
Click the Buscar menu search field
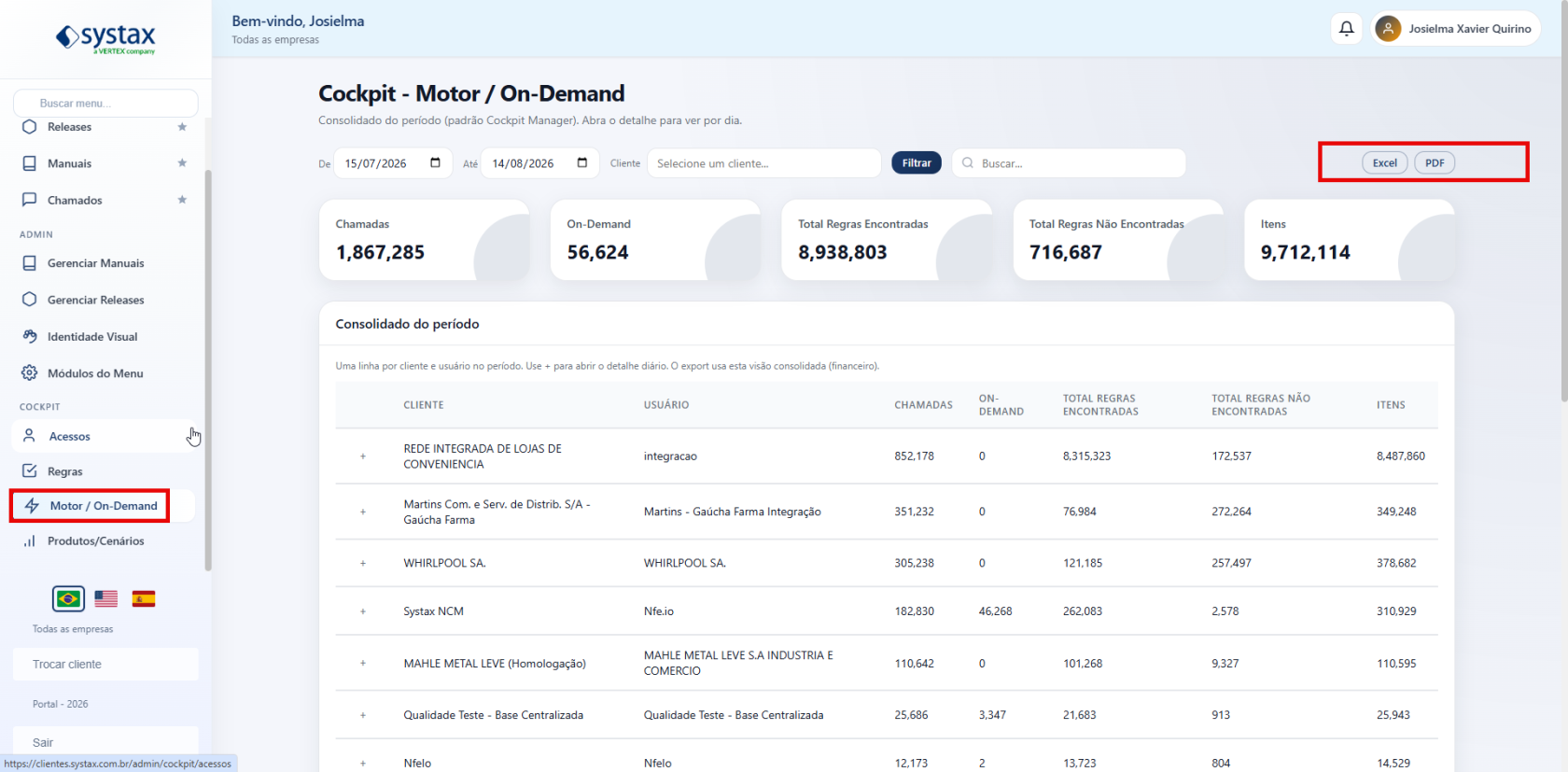(105, 103)
